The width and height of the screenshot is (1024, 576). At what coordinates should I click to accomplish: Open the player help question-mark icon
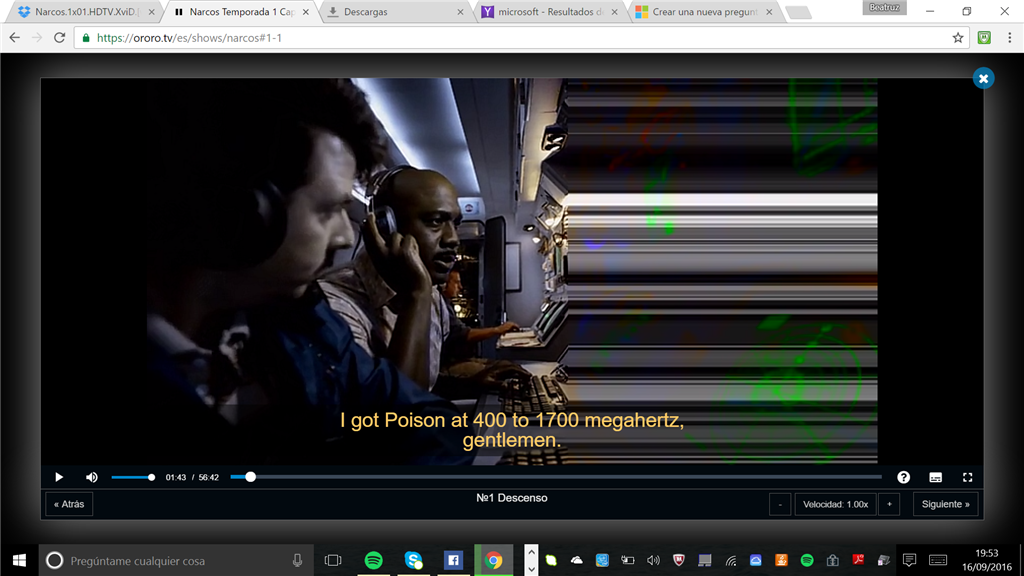click(903, 477)
